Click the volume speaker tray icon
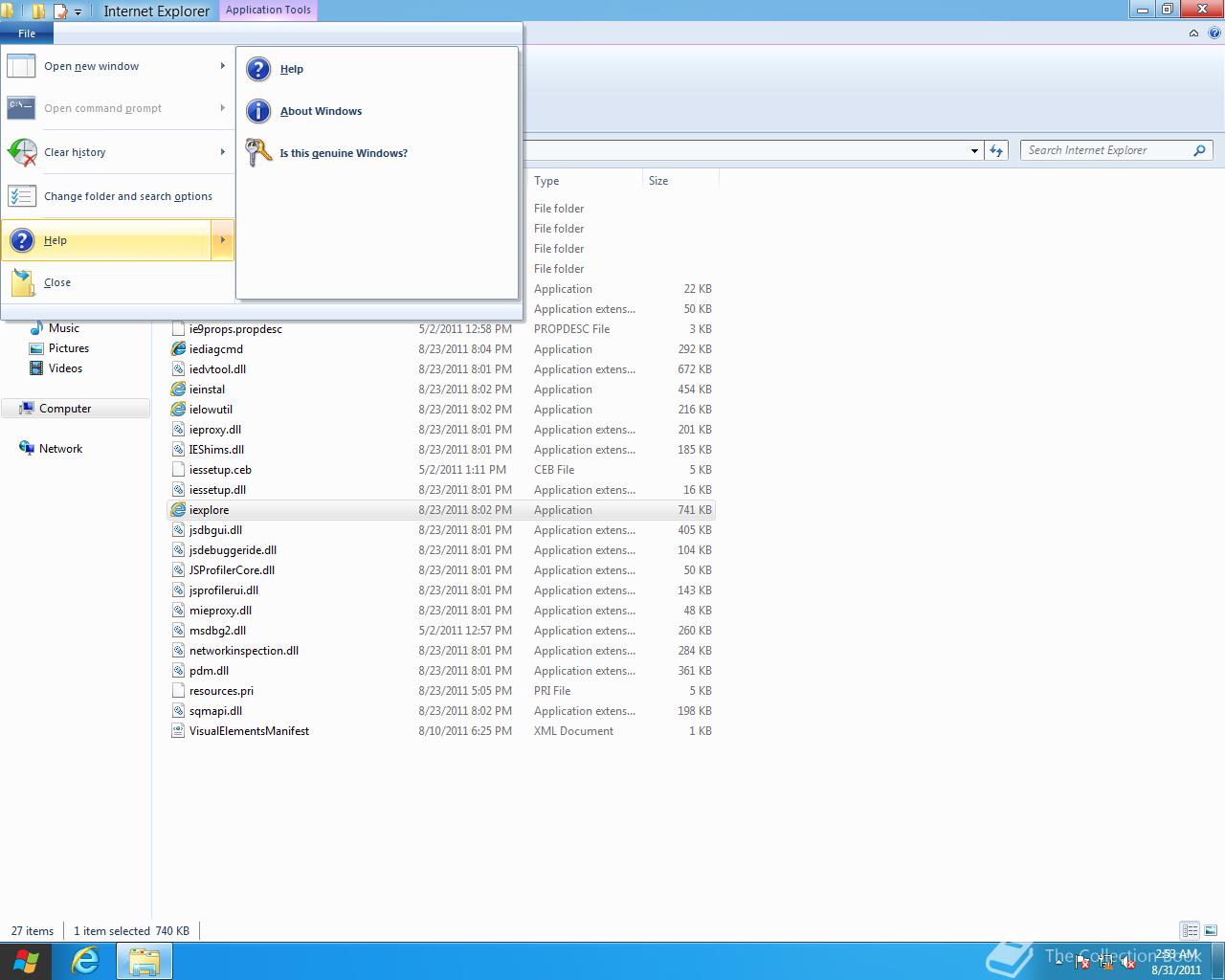The width and height of the screenshot is (1225, 980). [x=1128, y=962]
